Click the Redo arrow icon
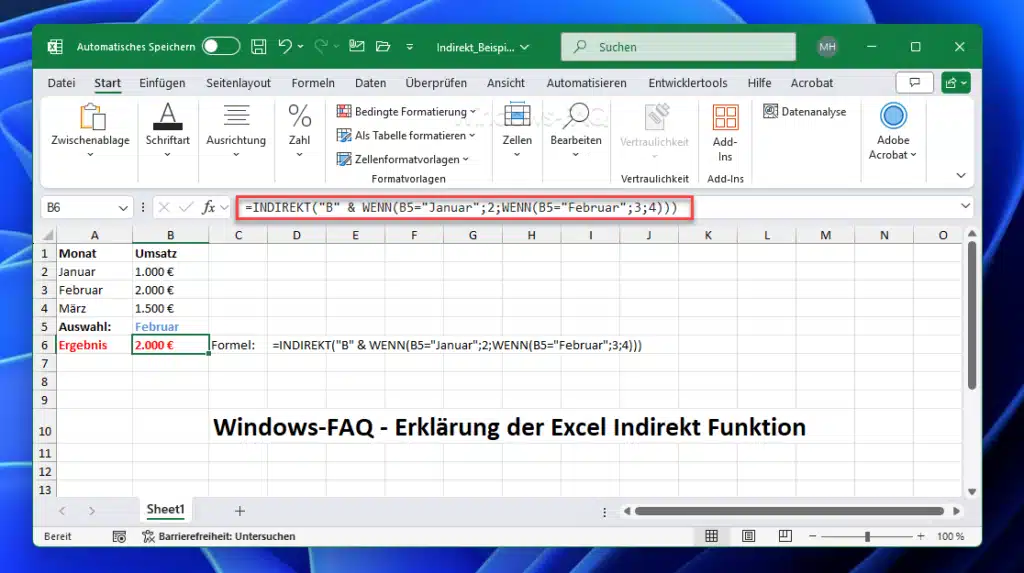The image size is (1024, 573). pyautogui.click(x=321, y=46)
